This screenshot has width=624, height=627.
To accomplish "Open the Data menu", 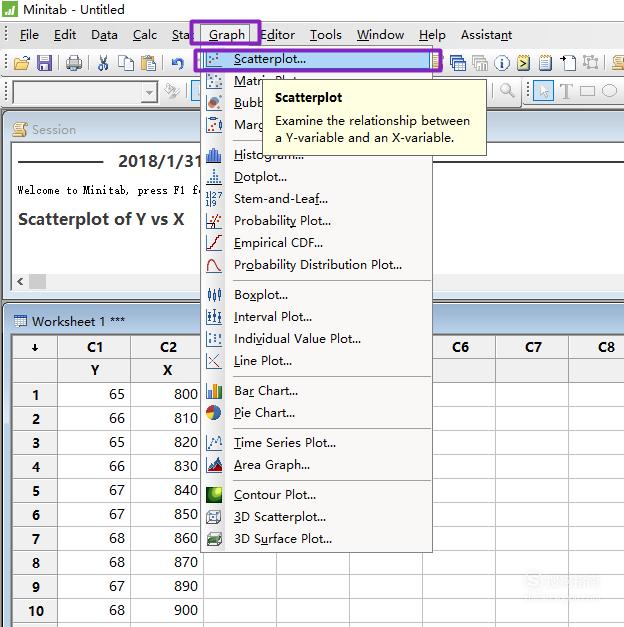I will 104,35.
